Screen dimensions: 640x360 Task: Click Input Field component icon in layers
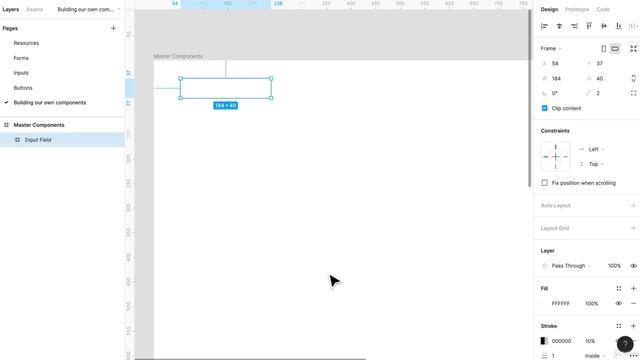[x=17, y=140]
